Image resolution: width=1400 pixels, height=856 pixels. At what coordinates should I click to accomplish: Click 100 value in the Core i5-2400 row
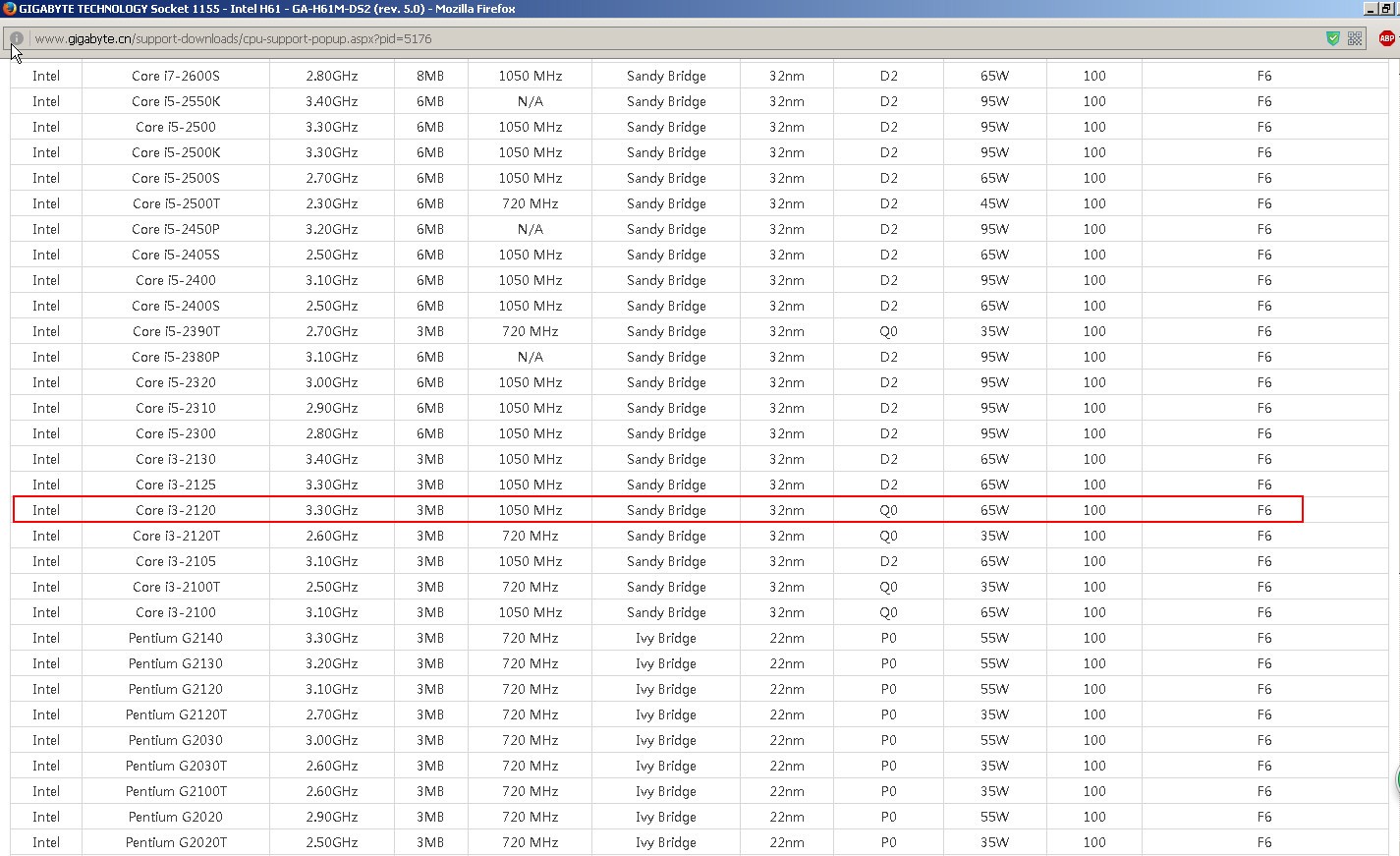1094,280
